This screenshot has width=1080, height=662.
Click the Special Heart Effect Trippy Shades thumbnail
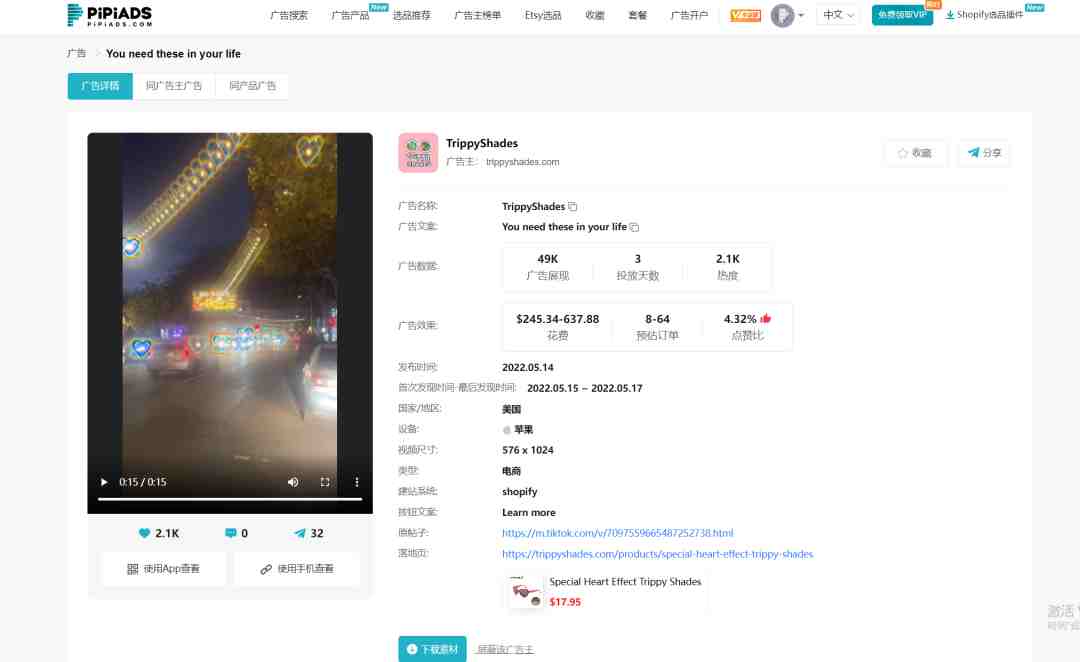[x=526, y=592]
